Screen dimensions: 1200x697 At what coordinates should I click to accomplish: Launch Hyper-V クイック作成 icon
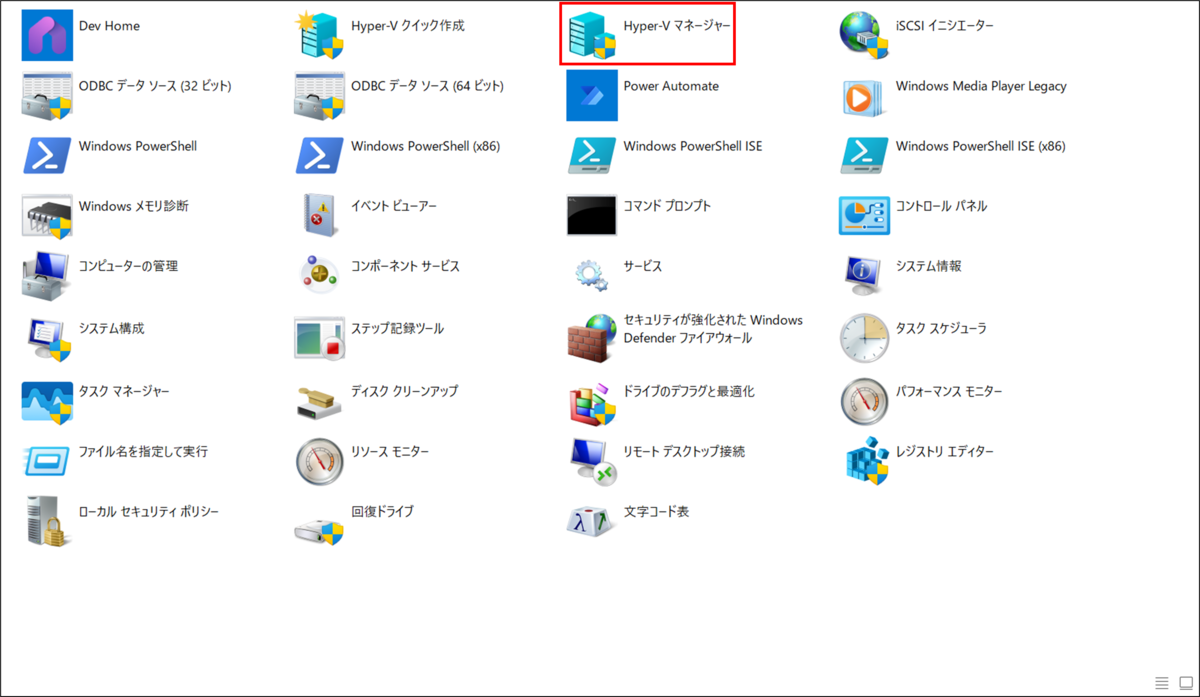coord(319,35)
